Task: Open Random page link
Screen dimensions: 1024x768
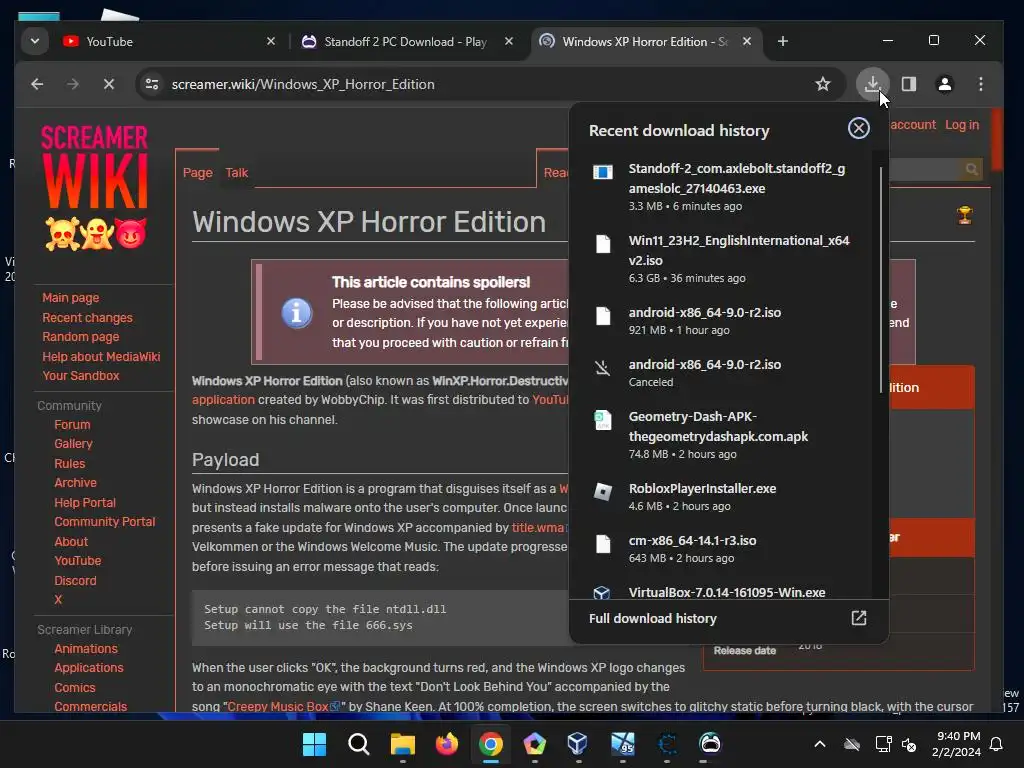Action: 80,337
